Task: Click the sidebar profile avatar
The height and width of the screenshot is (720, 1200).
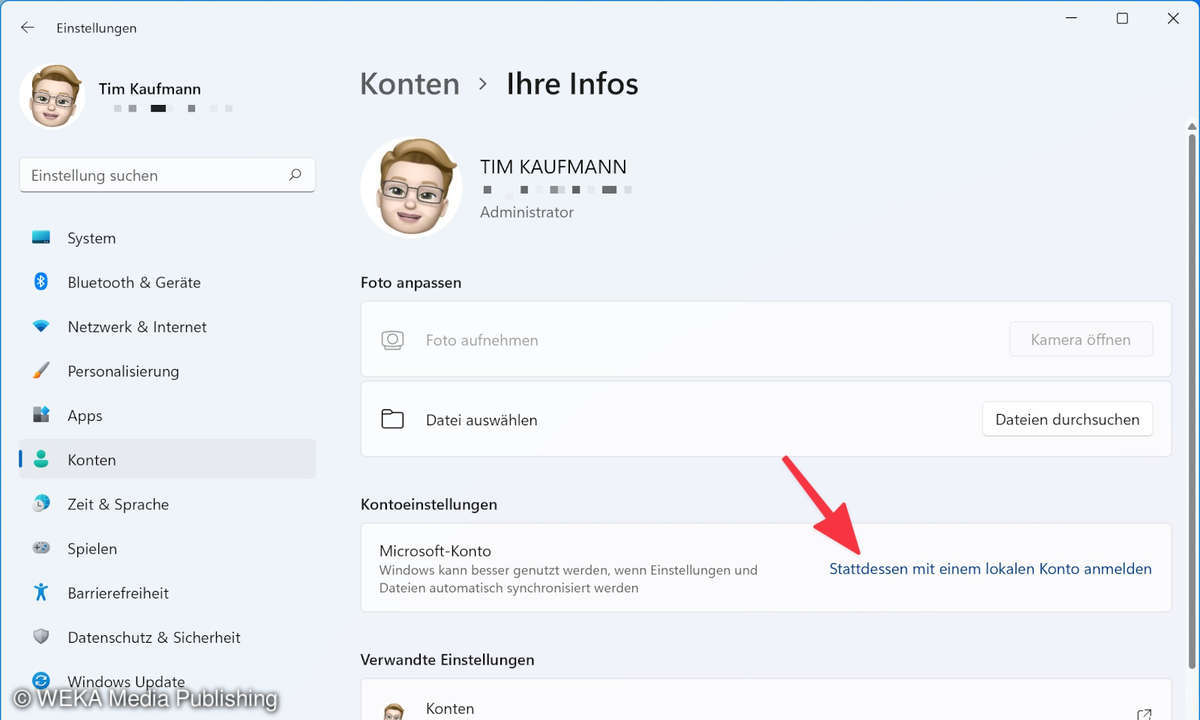Action: pos(52,96)
